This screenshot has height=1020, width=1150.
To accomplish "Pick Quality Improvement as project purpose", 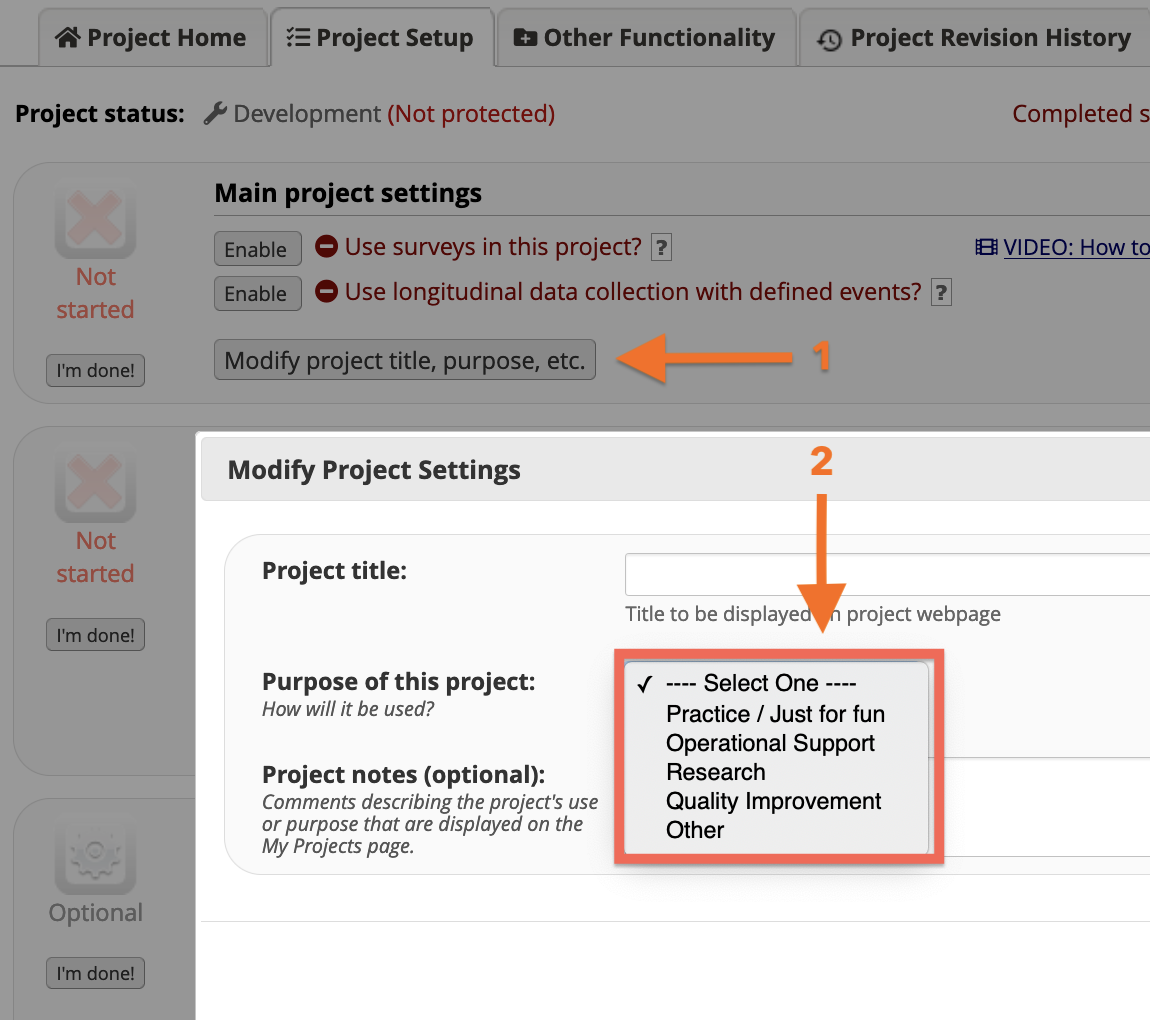I will pyautogui.click(x=773, y=801).
